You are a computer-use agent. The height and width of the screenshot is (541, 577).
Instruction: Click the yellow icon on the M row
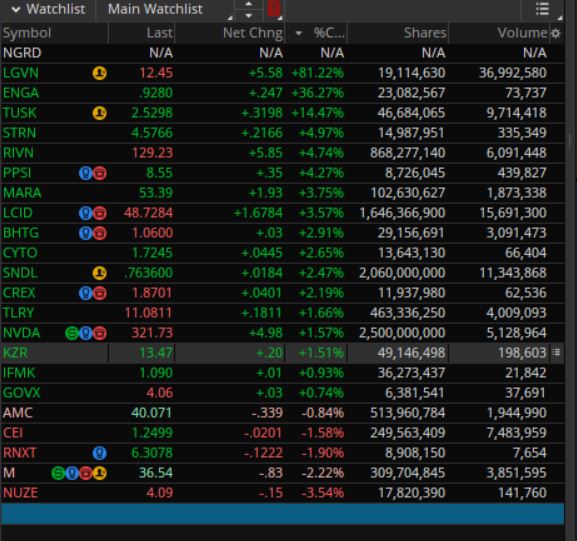point(100,473)
